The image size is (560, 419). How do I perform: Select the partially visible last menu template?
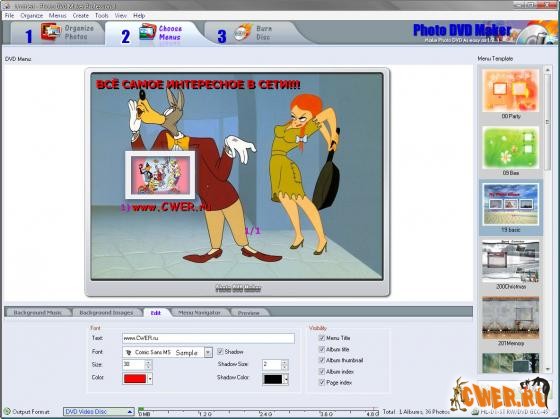coord(511,363)
